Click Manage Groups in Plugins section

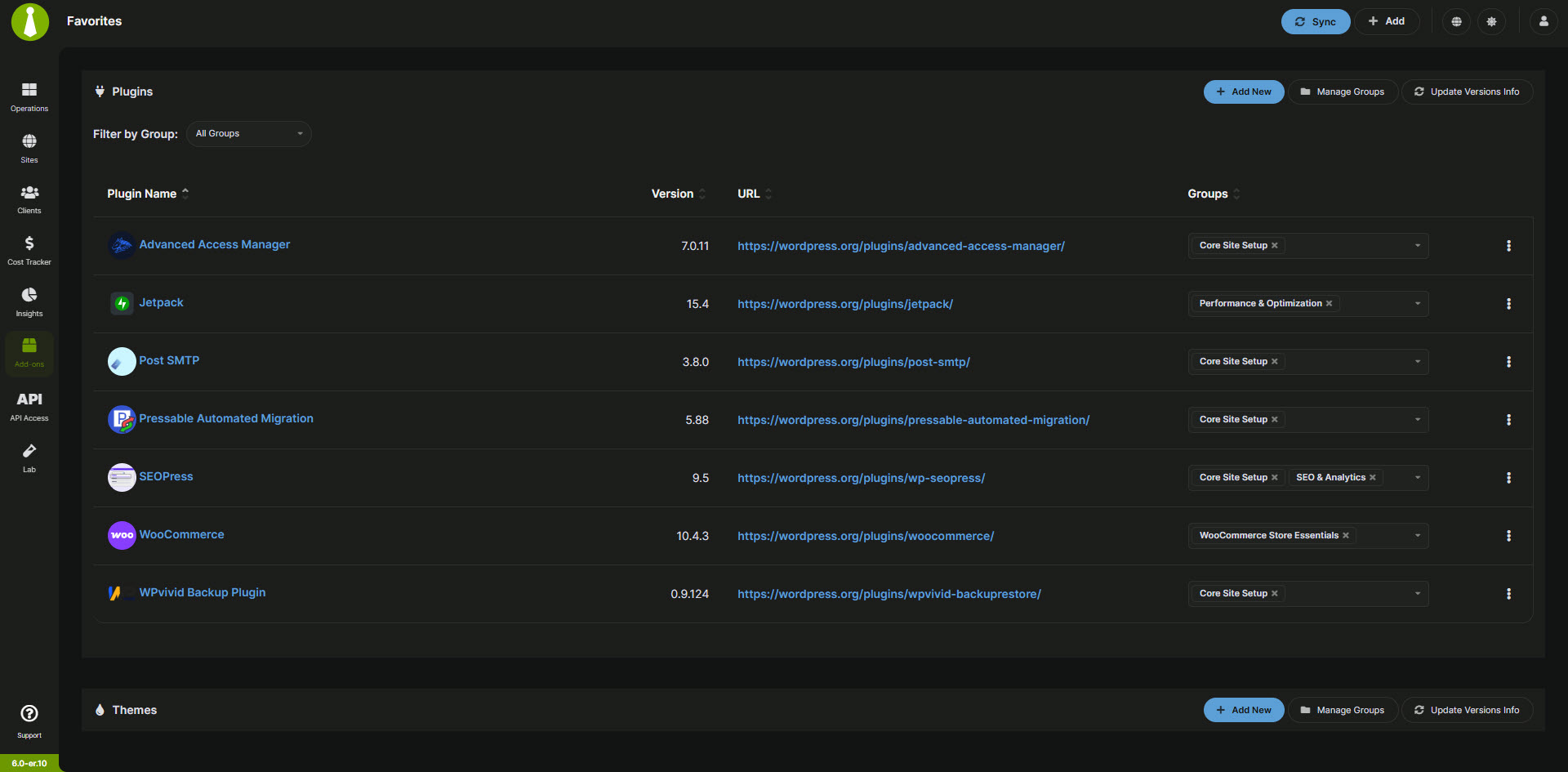coord(1343,91)
